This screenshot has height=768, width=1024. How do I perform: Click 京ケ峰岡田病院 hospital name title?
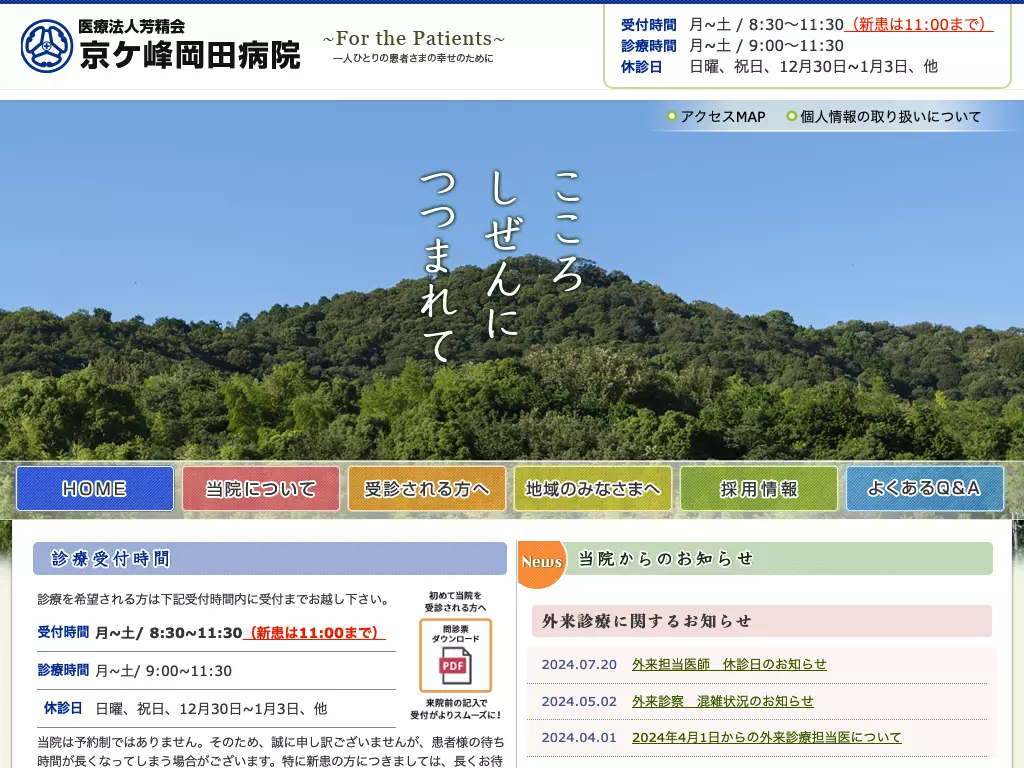click(190, 55)
